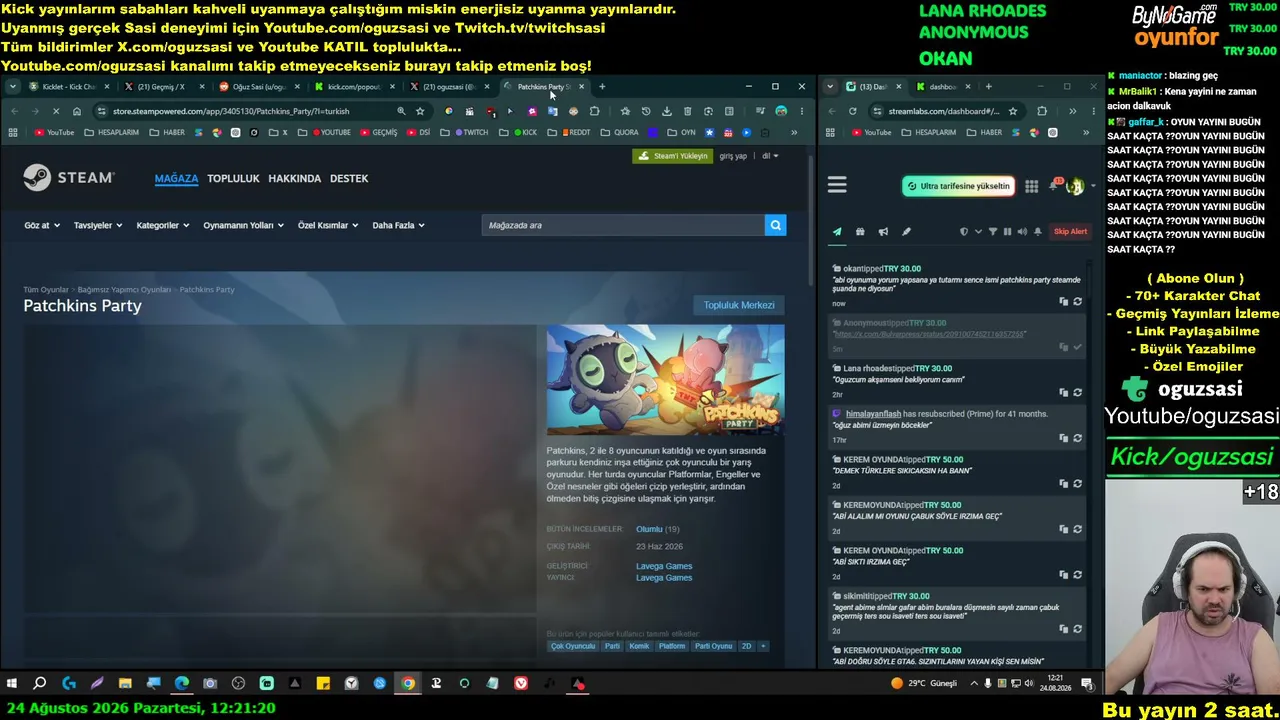The image size is (1280, 720).
Task: Click the Çok Oyunculu tag
Action: pyautogui.click(x=573, y=646)
